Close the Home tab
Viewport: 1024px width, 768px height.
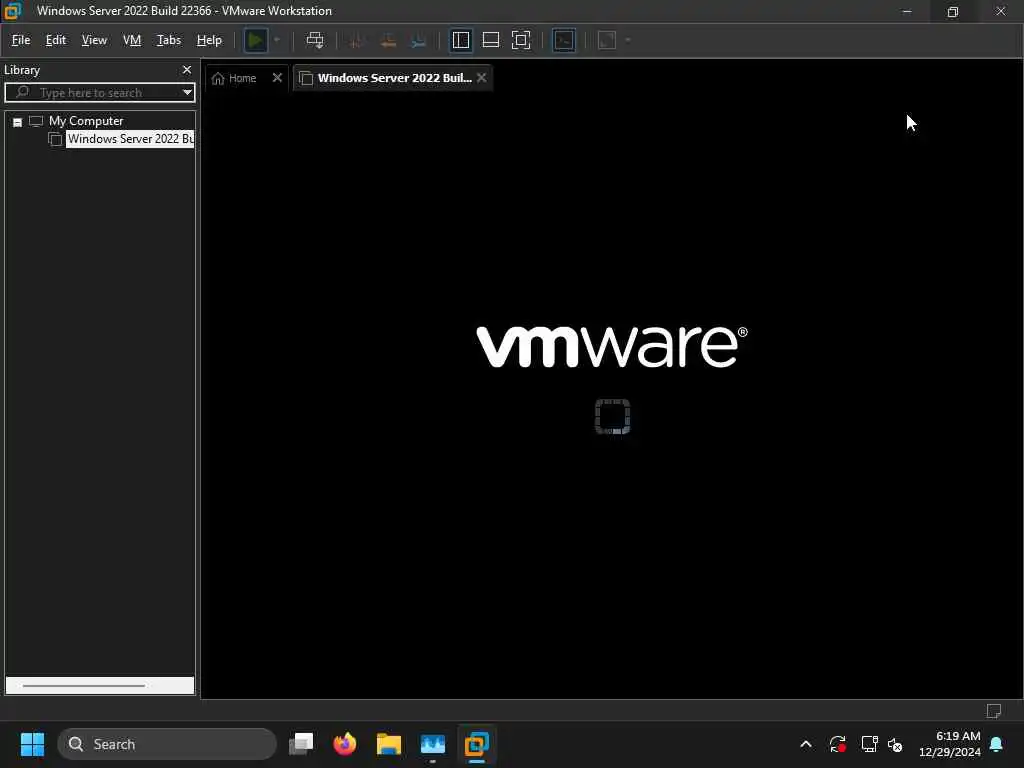point(277,78)
